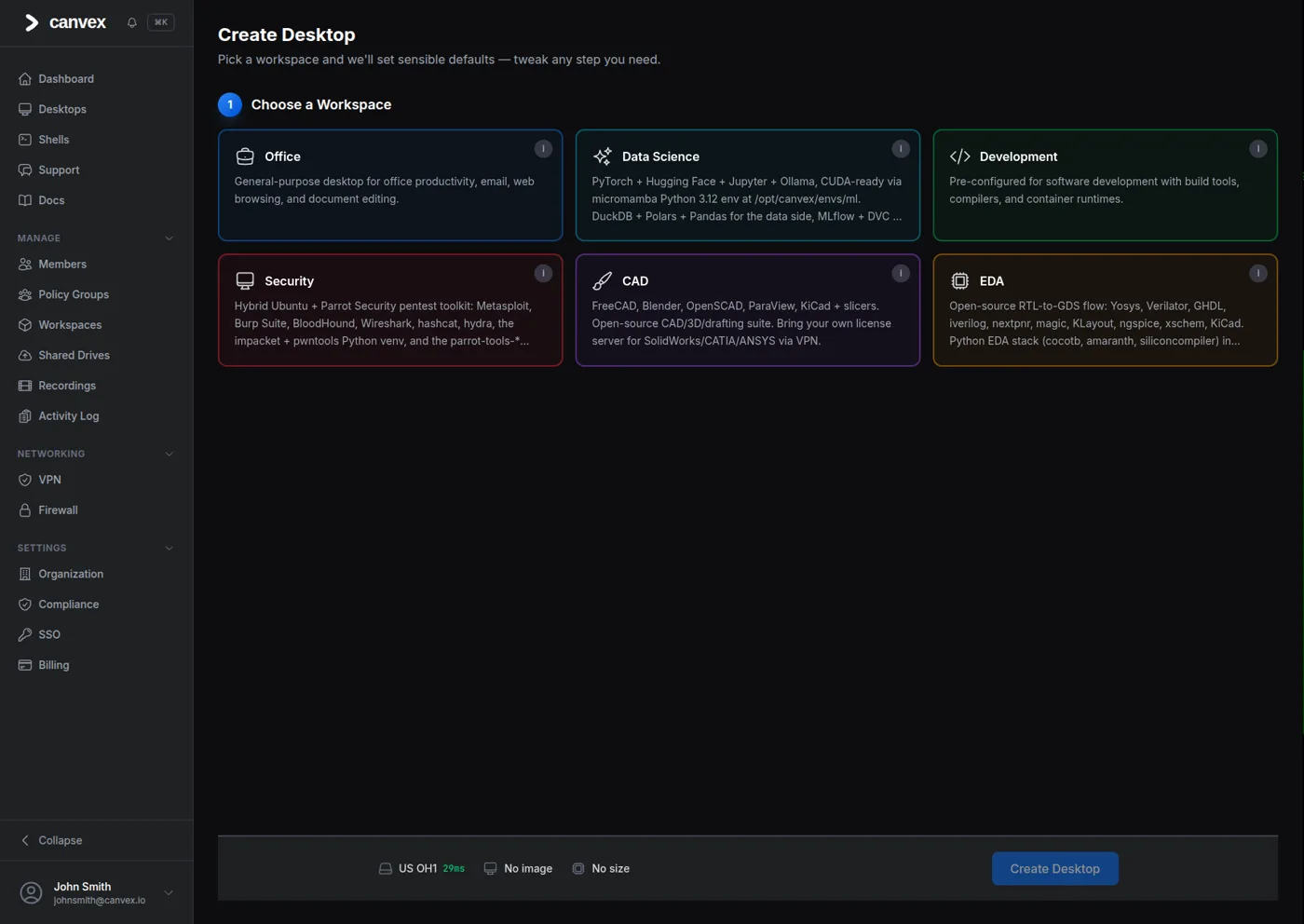This screenshot has width=1304, height=924.
Task: Click the Billing card icon
Action: tap(25, 665)
